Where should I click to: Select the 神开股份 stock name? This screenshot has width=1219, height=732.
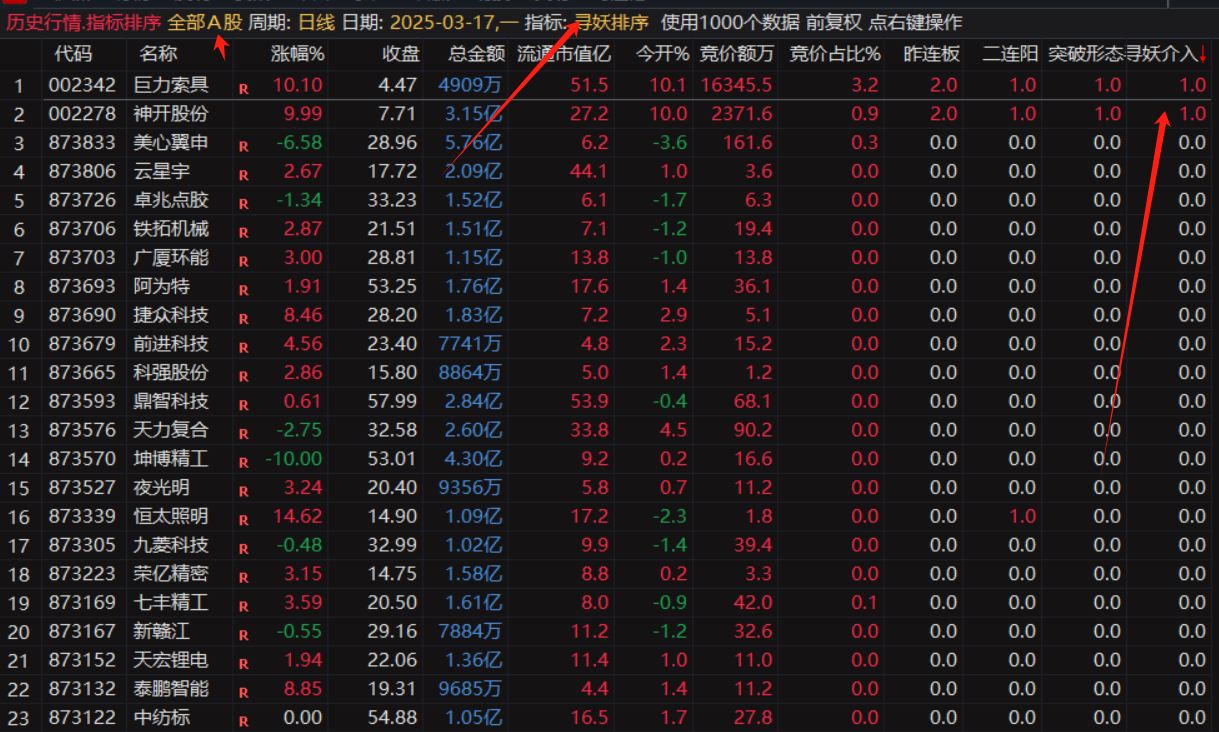(x=172, y=114)
